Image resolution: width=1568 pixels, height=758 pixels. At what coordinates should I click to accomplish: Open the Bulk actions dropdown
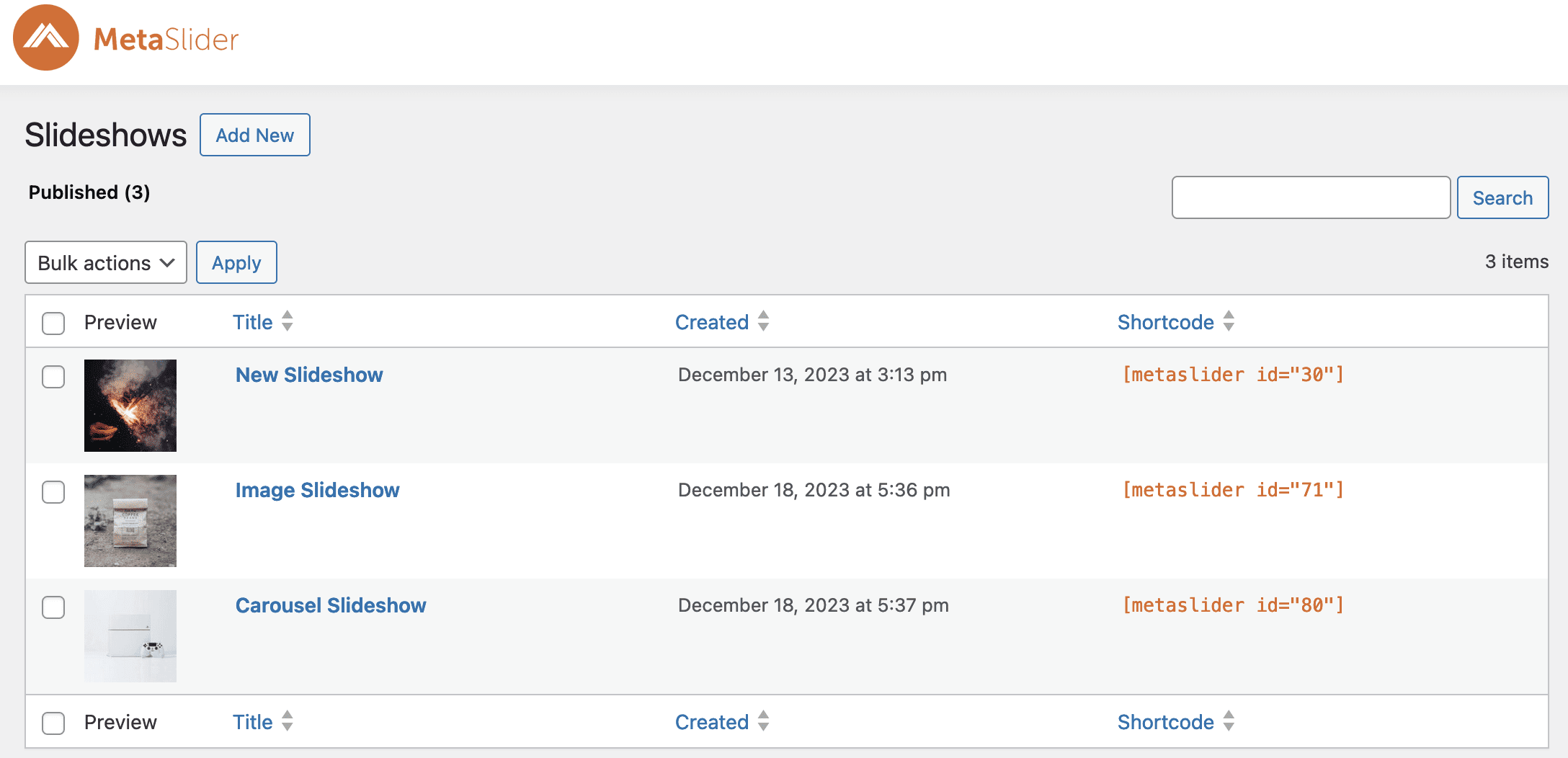[x=106, y=263]
